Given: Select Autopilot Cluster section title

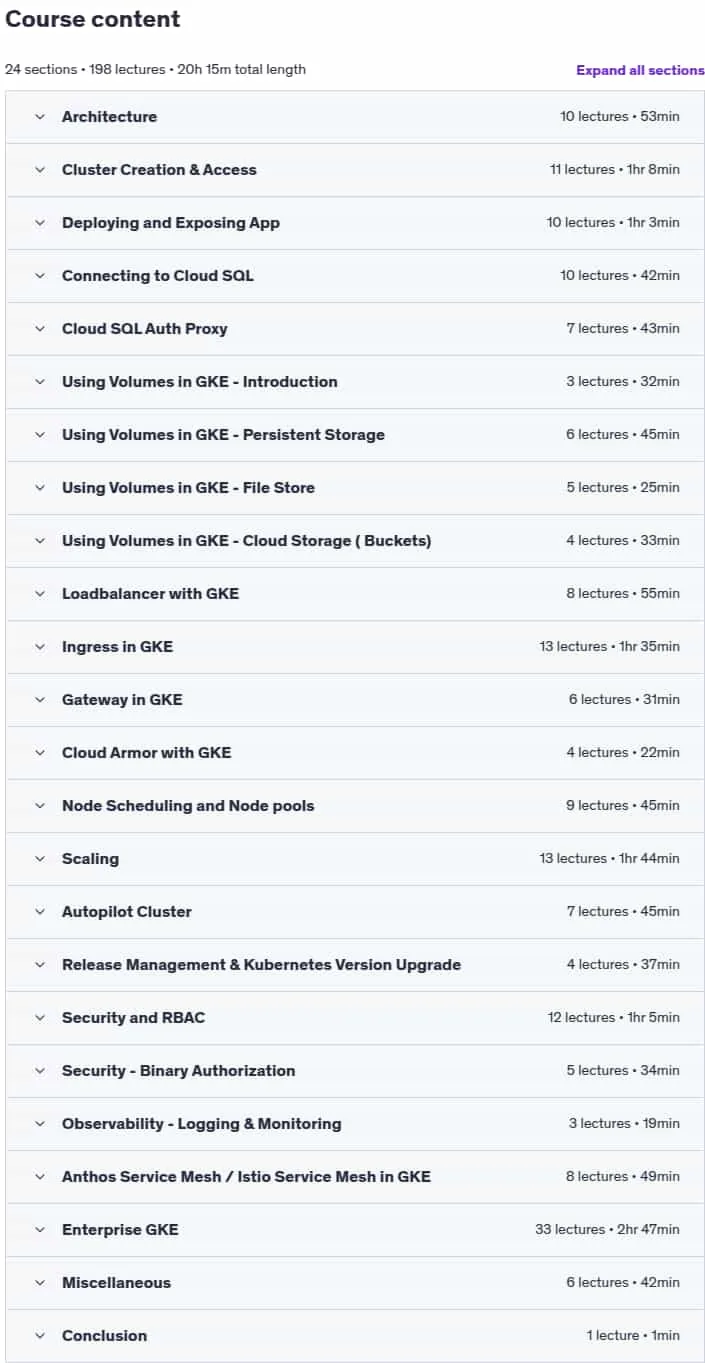Looking at the screenshot, I should [x=127, y=912].
